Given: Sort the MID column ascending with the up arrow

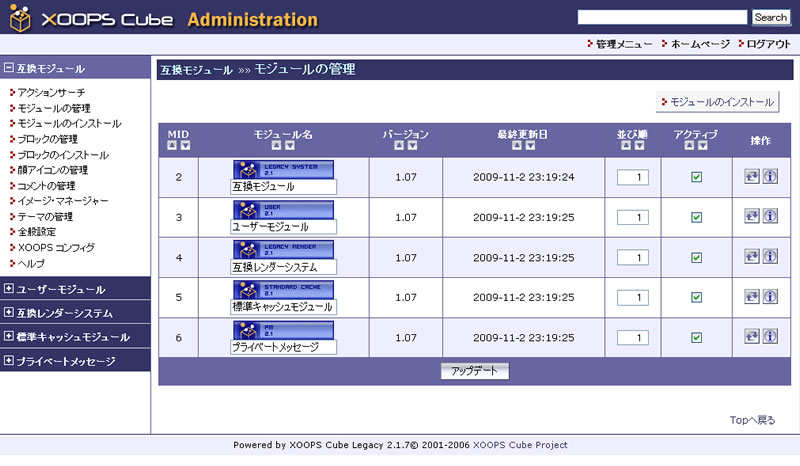Looking at the screenshot, I should (172, 146).
